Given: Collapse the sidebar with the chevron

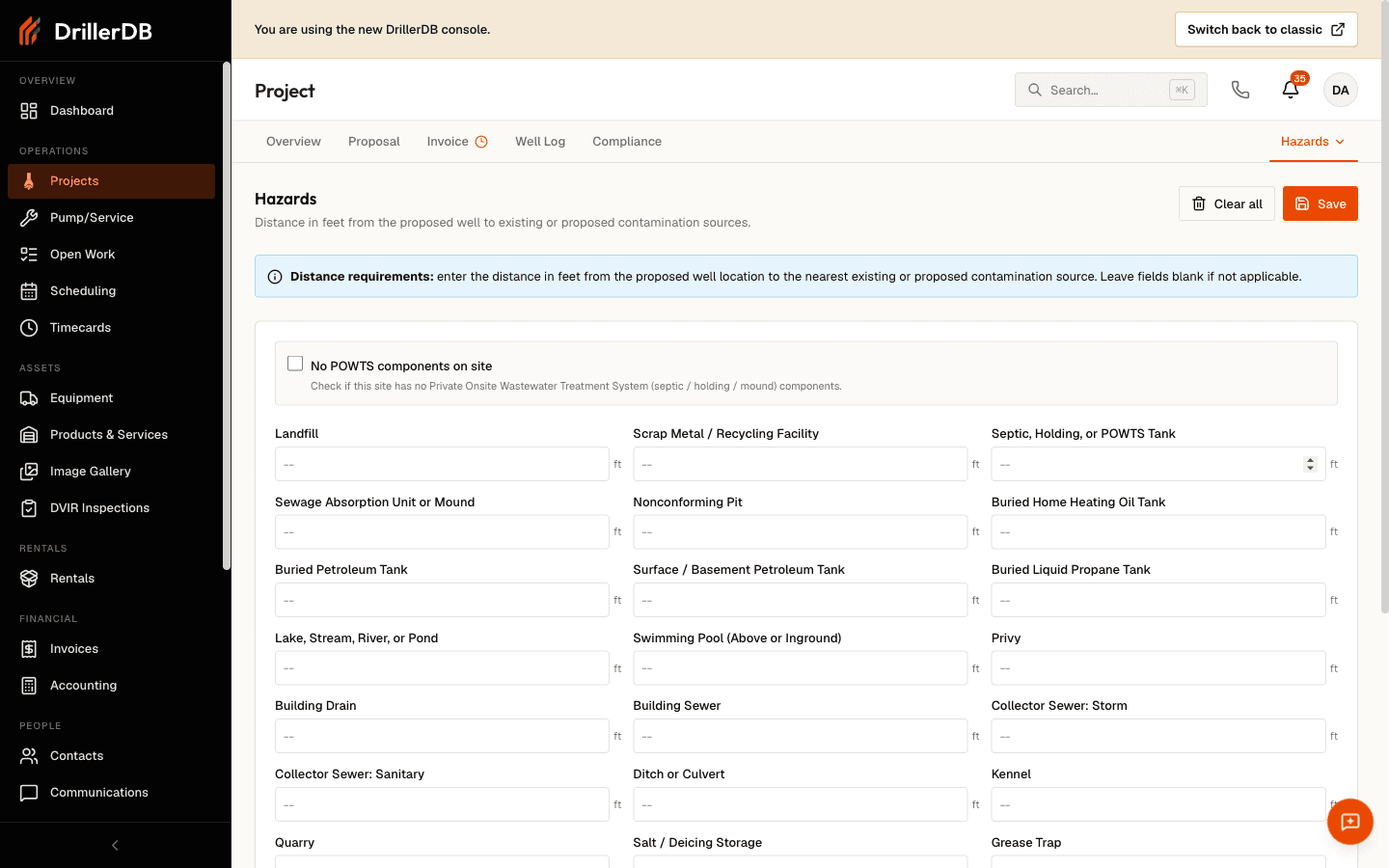Looking at the screenshot, I should pyautogui.click(x=115, y=846).
